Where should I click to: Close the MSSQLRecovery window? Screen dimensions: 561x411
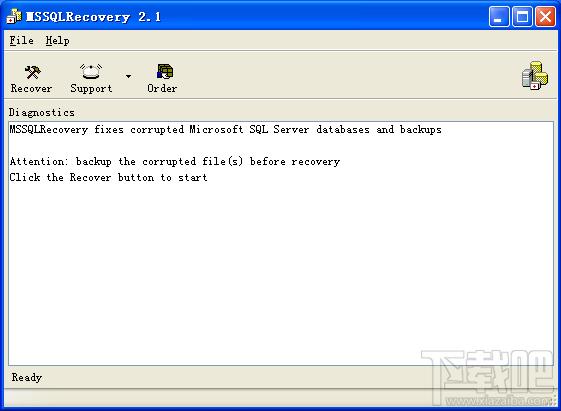click(545, 16)
